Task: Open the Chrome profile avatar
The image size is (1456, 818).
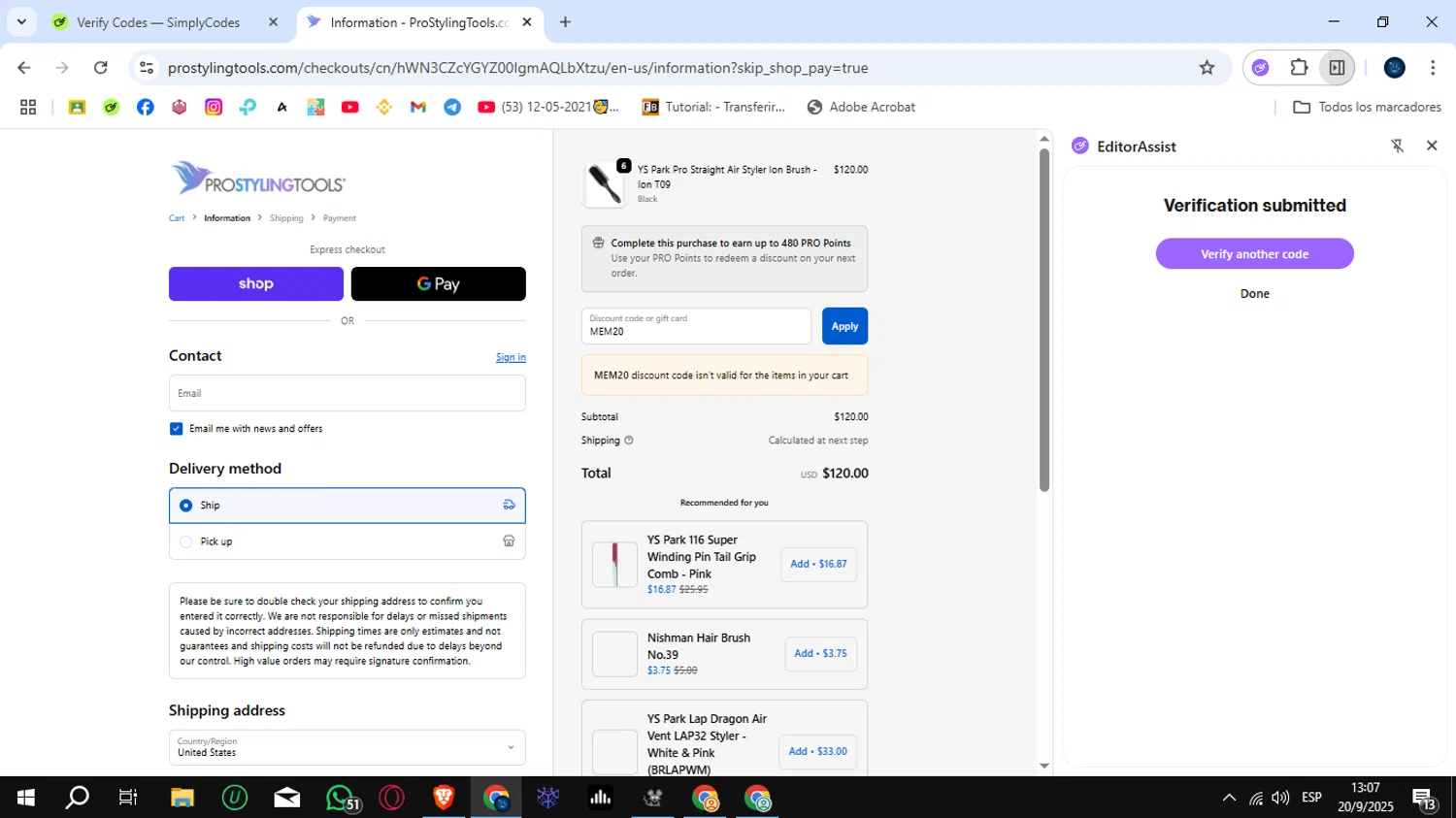Action: (1395, 68)
